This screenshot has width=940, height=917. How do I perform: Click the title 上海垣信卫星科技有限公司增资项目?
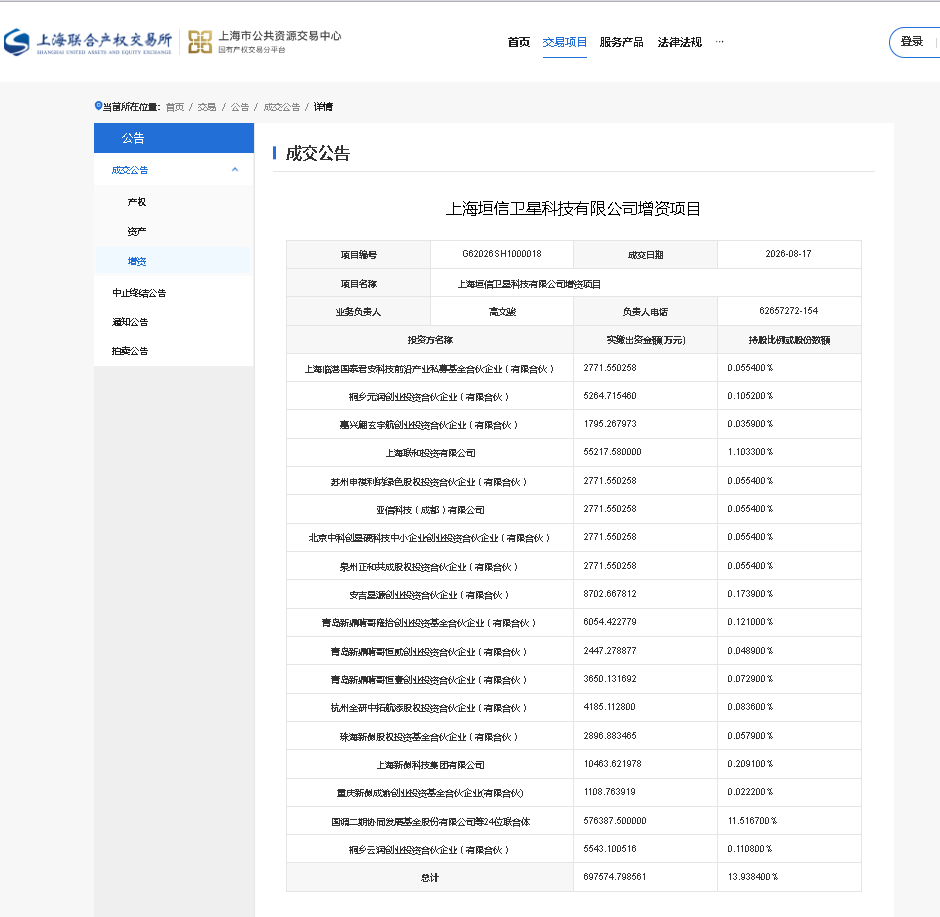[573, 209]
